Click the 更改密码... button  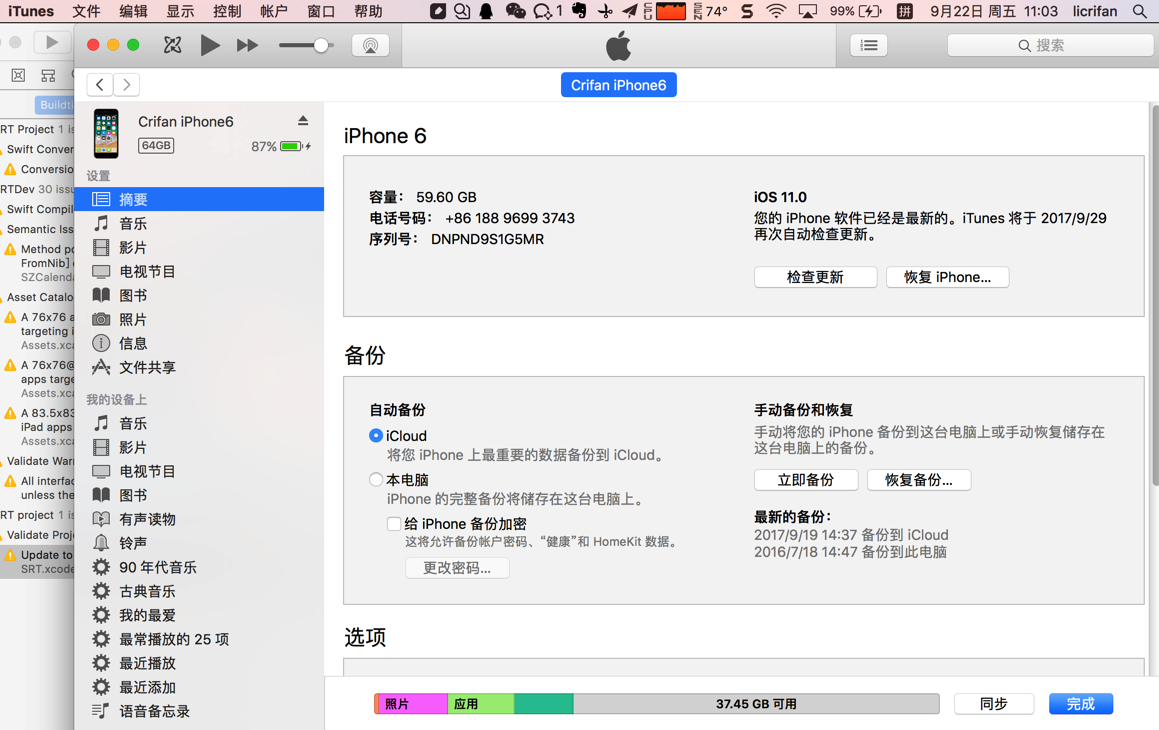click(x=457, y=568)
